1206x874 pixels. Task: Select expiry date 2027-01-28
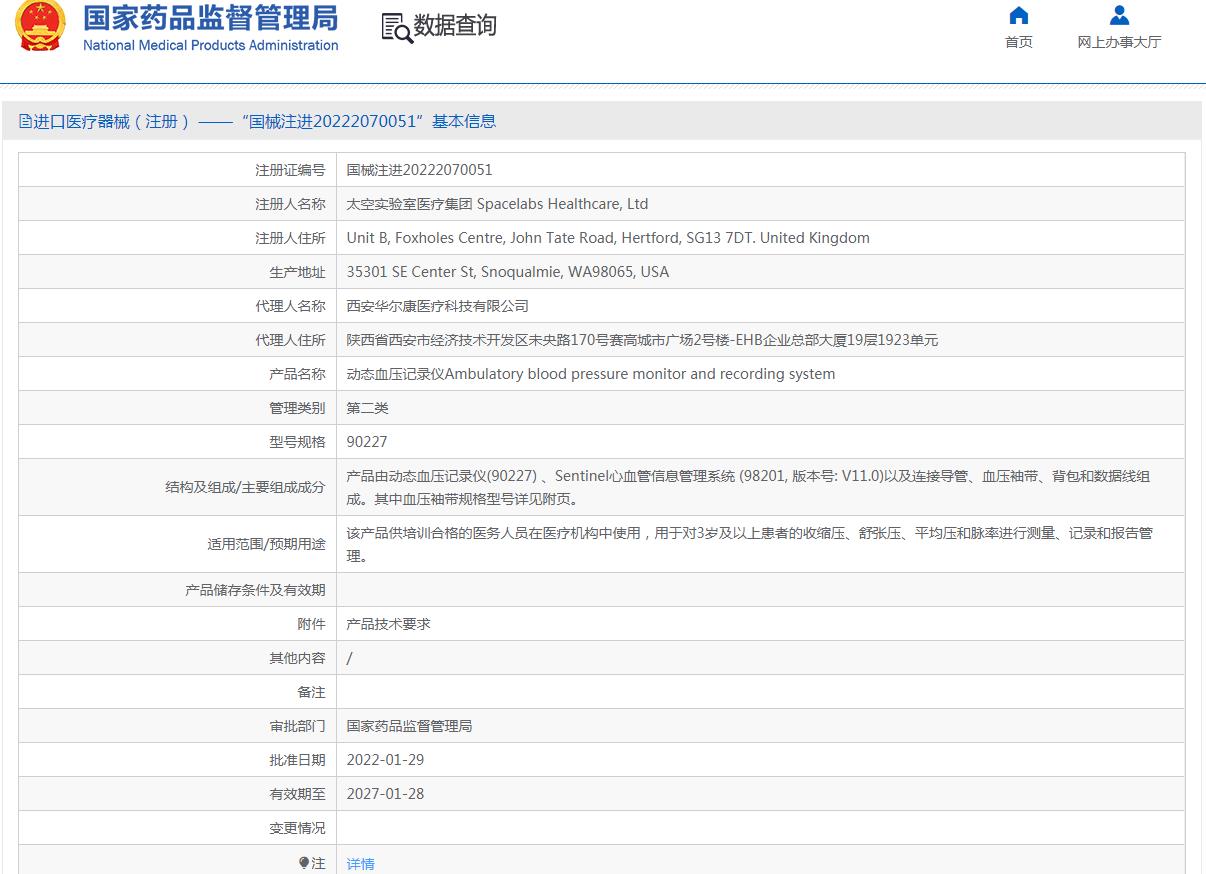tap(385, 794)
